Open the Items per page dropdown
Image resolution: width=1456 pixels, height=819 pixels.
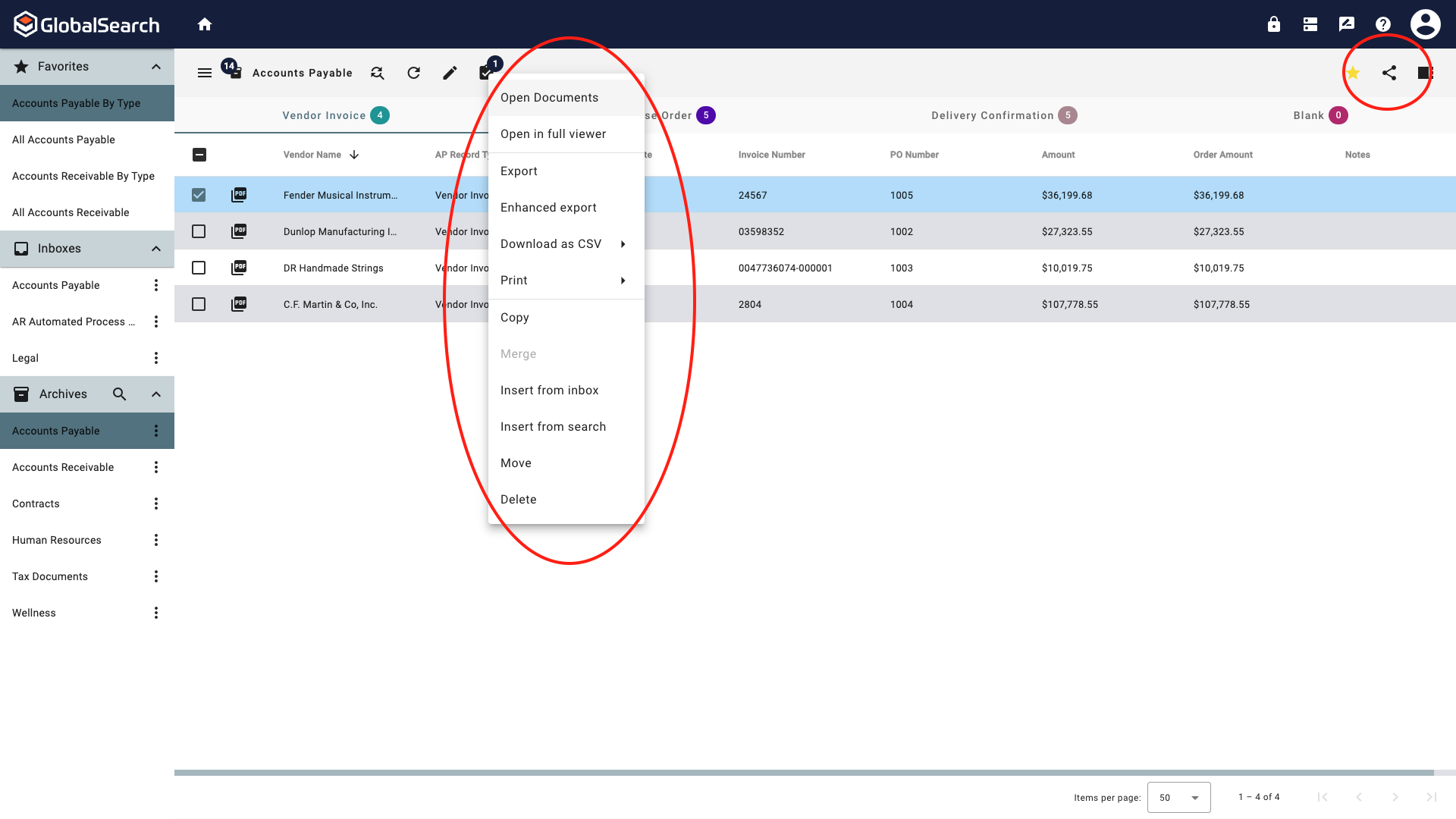[1179, 797]
